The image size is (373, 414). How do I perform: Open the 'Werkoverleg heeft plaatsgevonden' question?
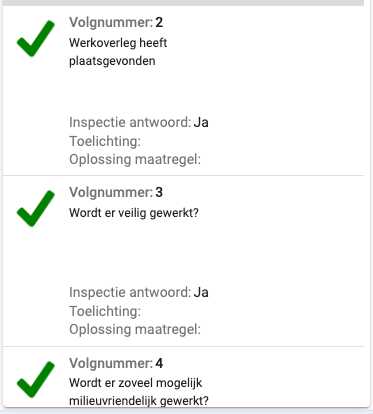click(x=118, y=52)
